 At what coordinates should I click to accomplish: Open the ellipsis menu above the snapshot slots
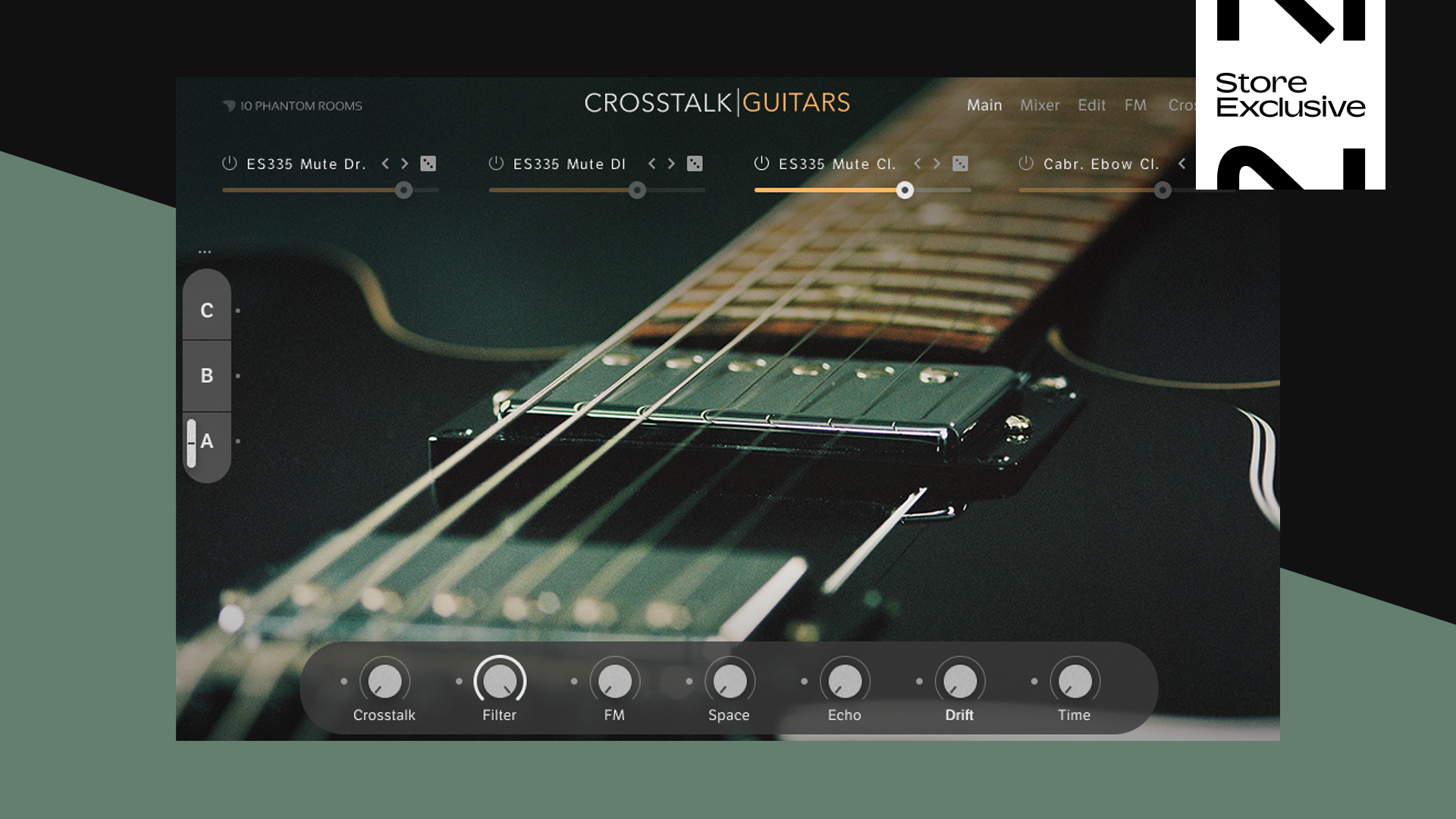coord(203,250)
